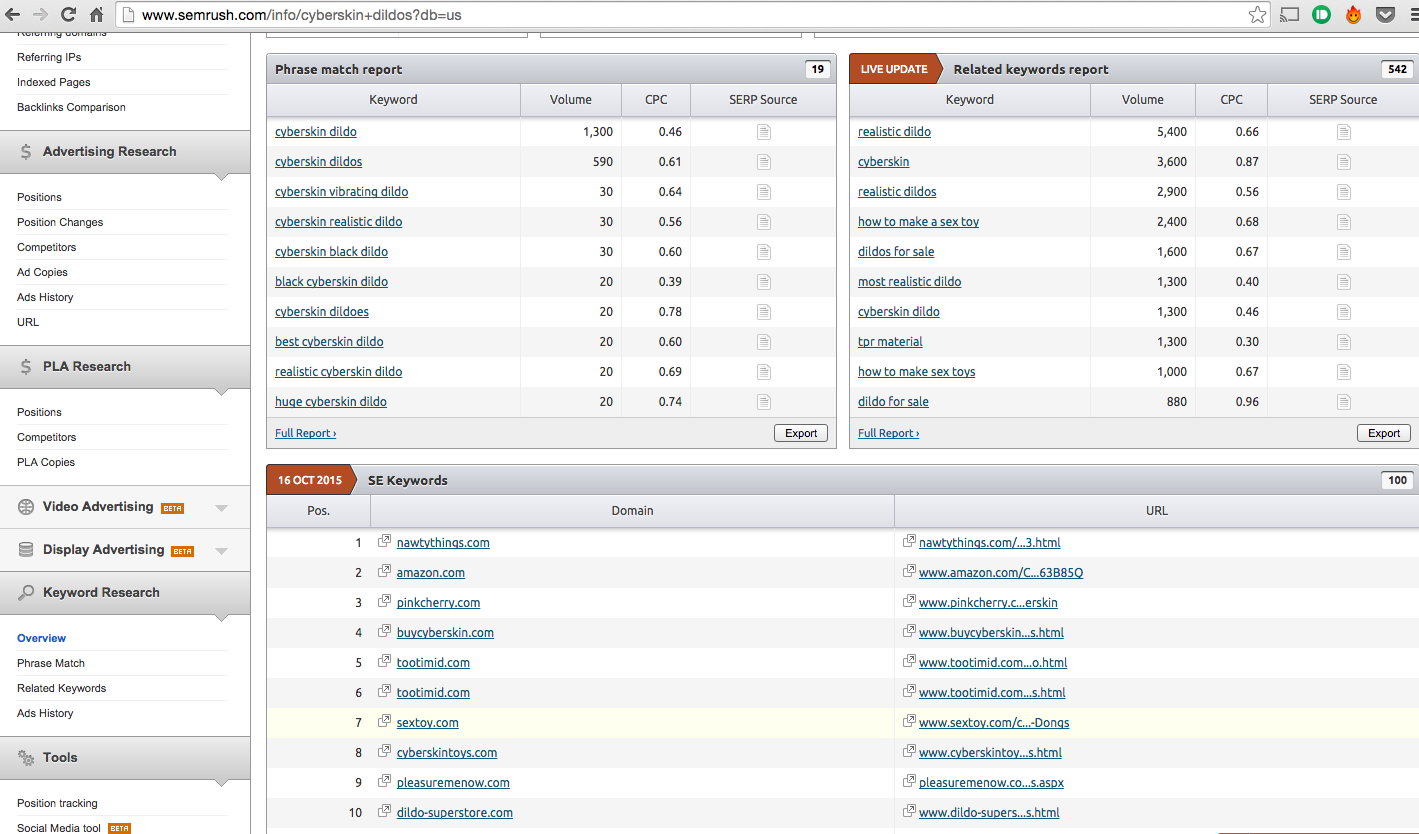
Task: Click the green circular extension icon
Action: 1321,15
